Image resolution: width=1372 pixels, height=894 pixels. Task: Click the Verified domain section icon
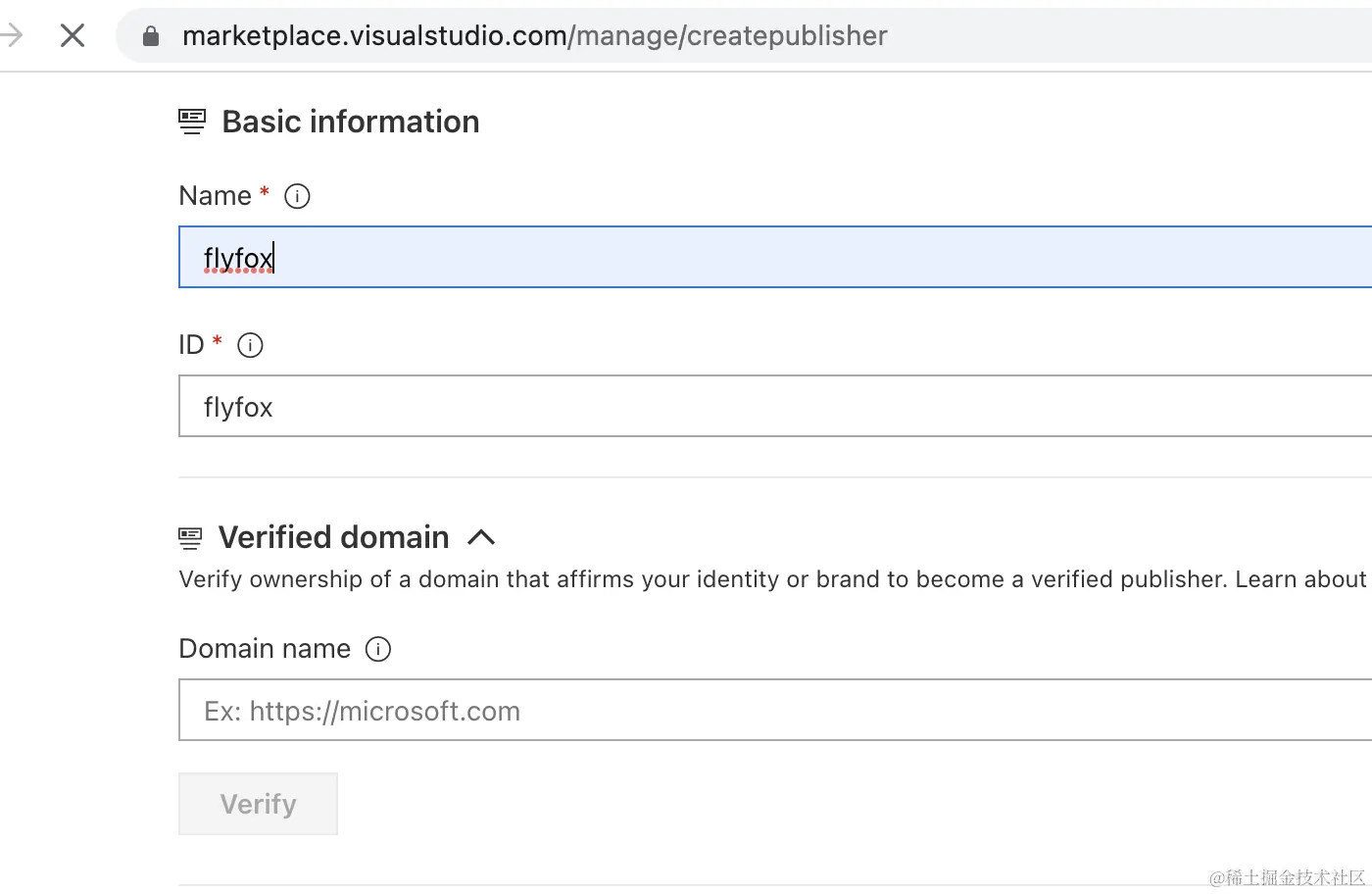point(190,537)
